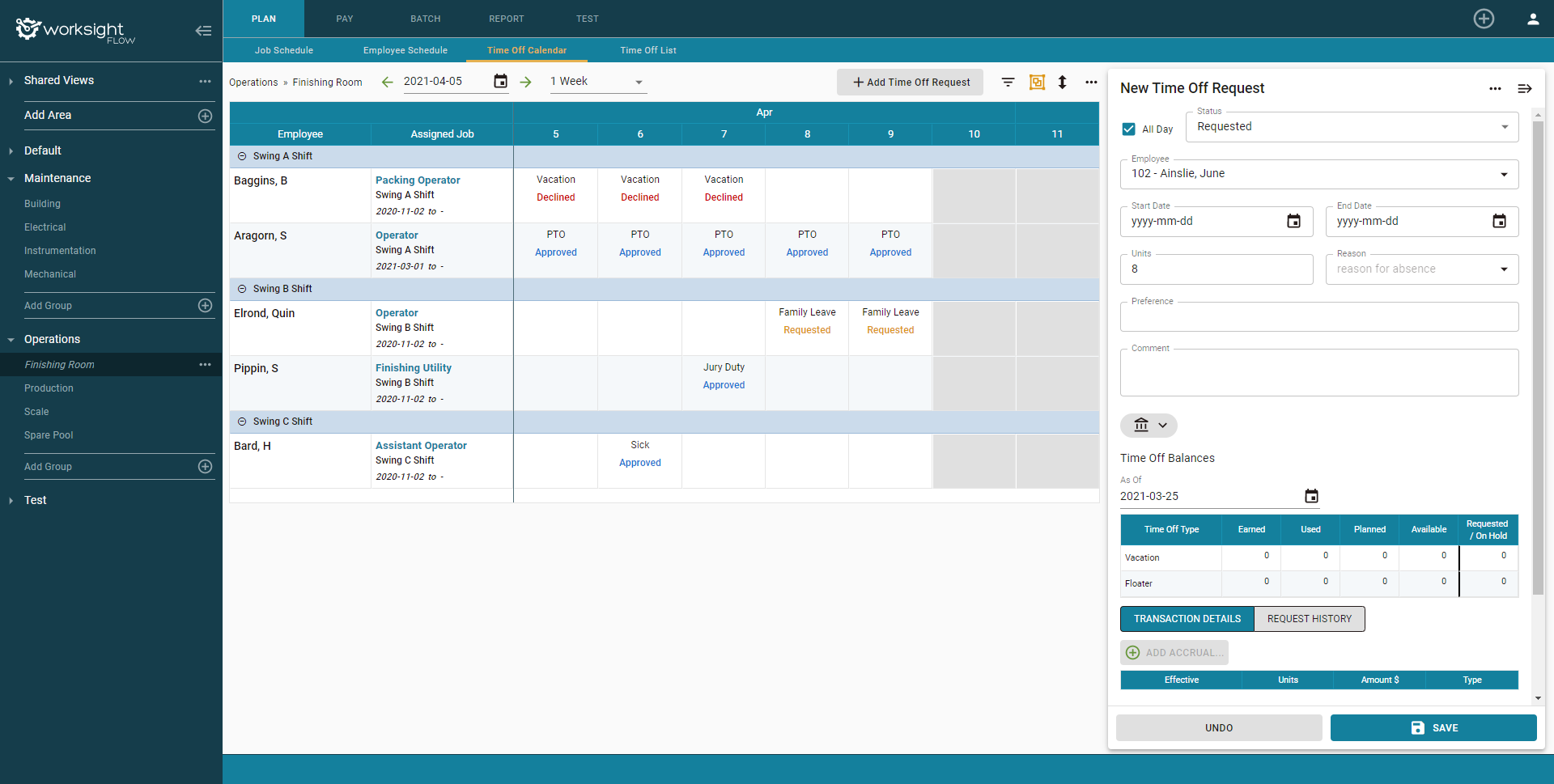Open the Start Date calendar picker icon

click(x=1294, y=221)
